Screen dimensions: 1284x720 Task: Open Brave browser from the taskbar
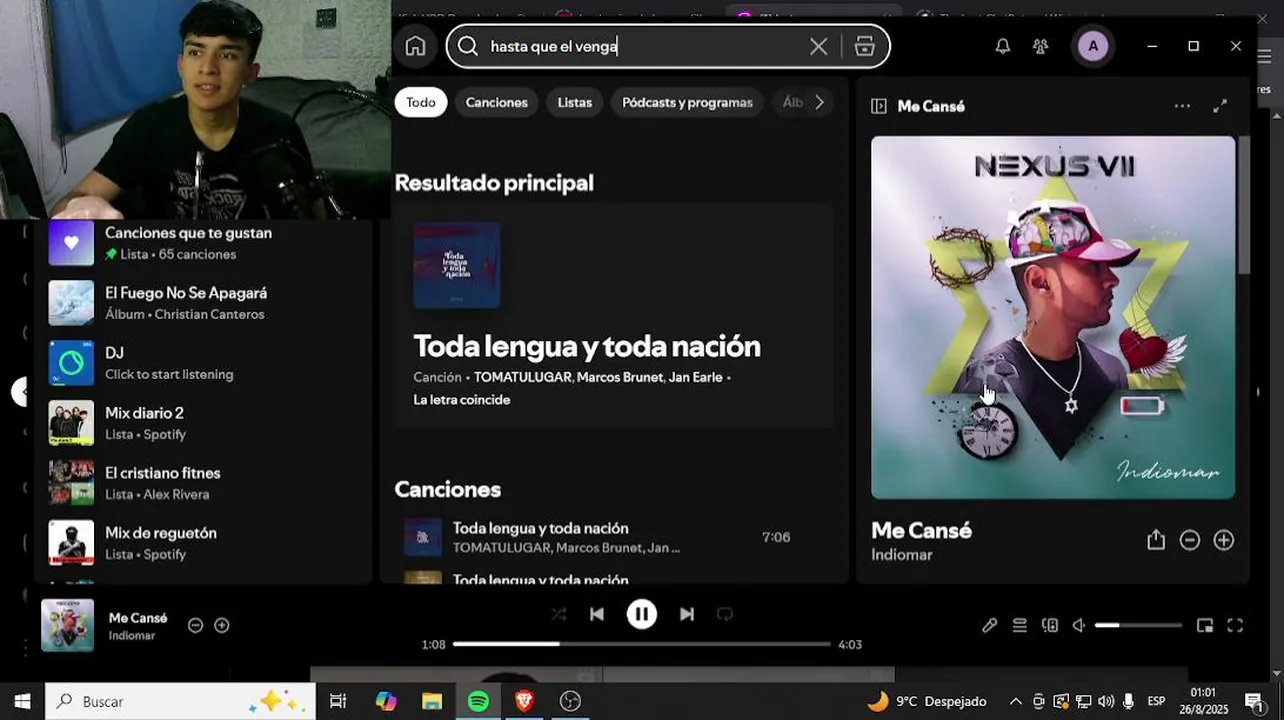click(x=524, y=701)
